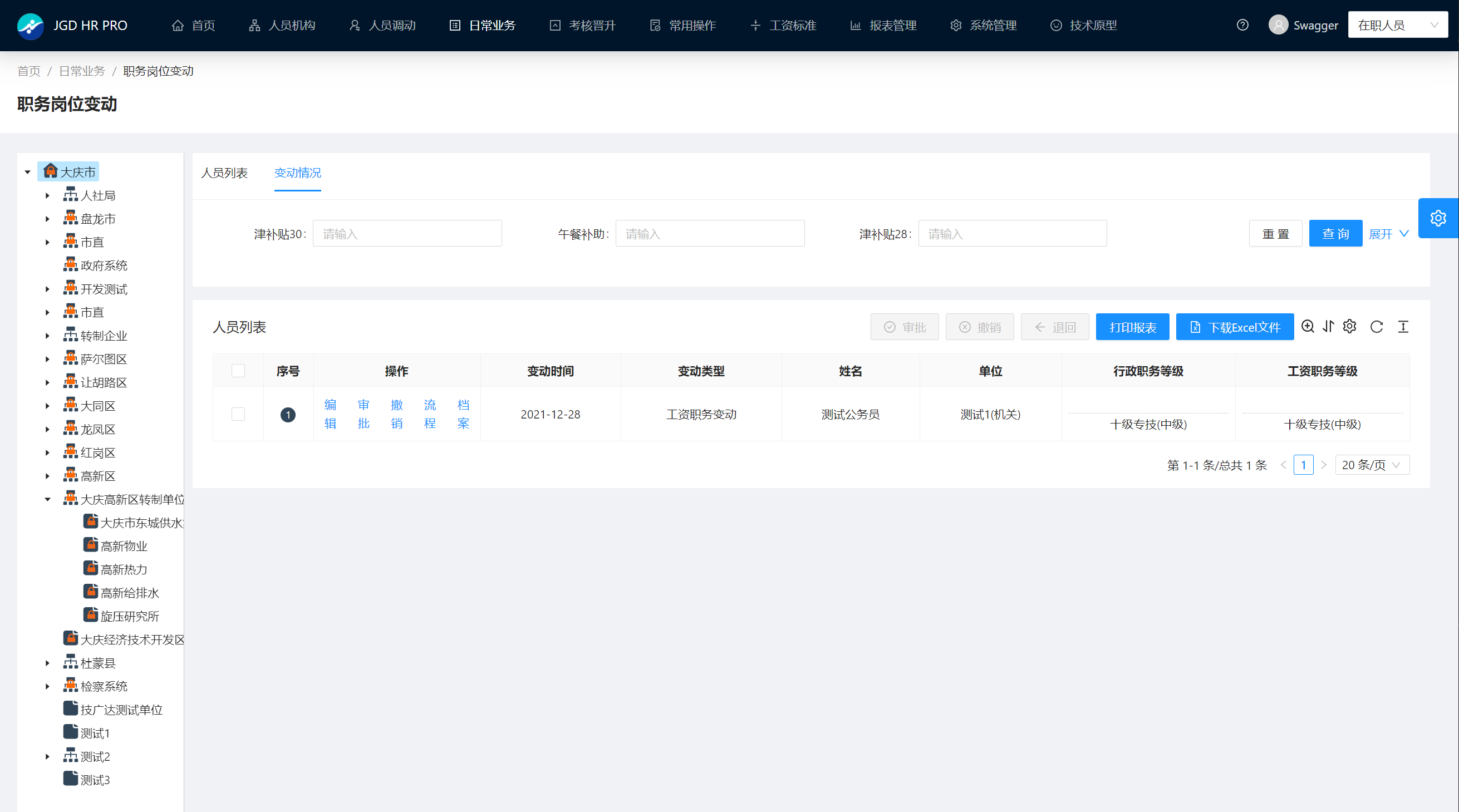This screenshot has width=1459, height=812.
Task: Focus the 津补贴28 input field
Action: pyautogui.click(x=1013, y=234)
